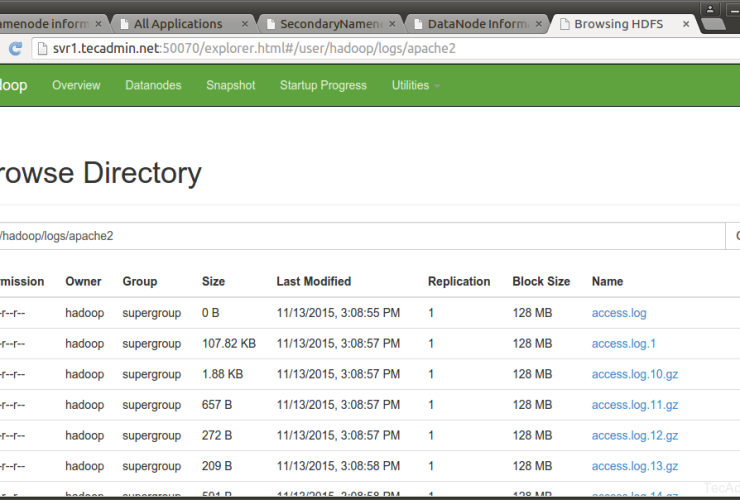The image size is (740, 500).
Task: Open the access.log.1 file link
Action: (624, 344)
